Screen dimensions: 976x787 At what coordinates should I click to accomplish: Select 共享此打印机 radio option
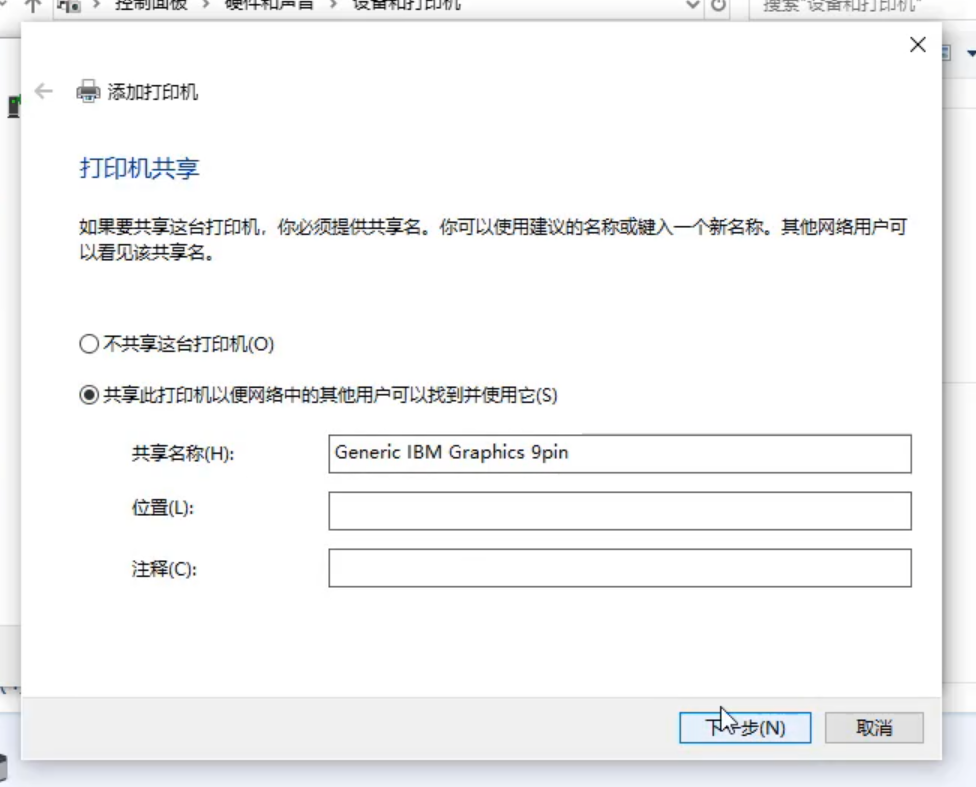89,396
